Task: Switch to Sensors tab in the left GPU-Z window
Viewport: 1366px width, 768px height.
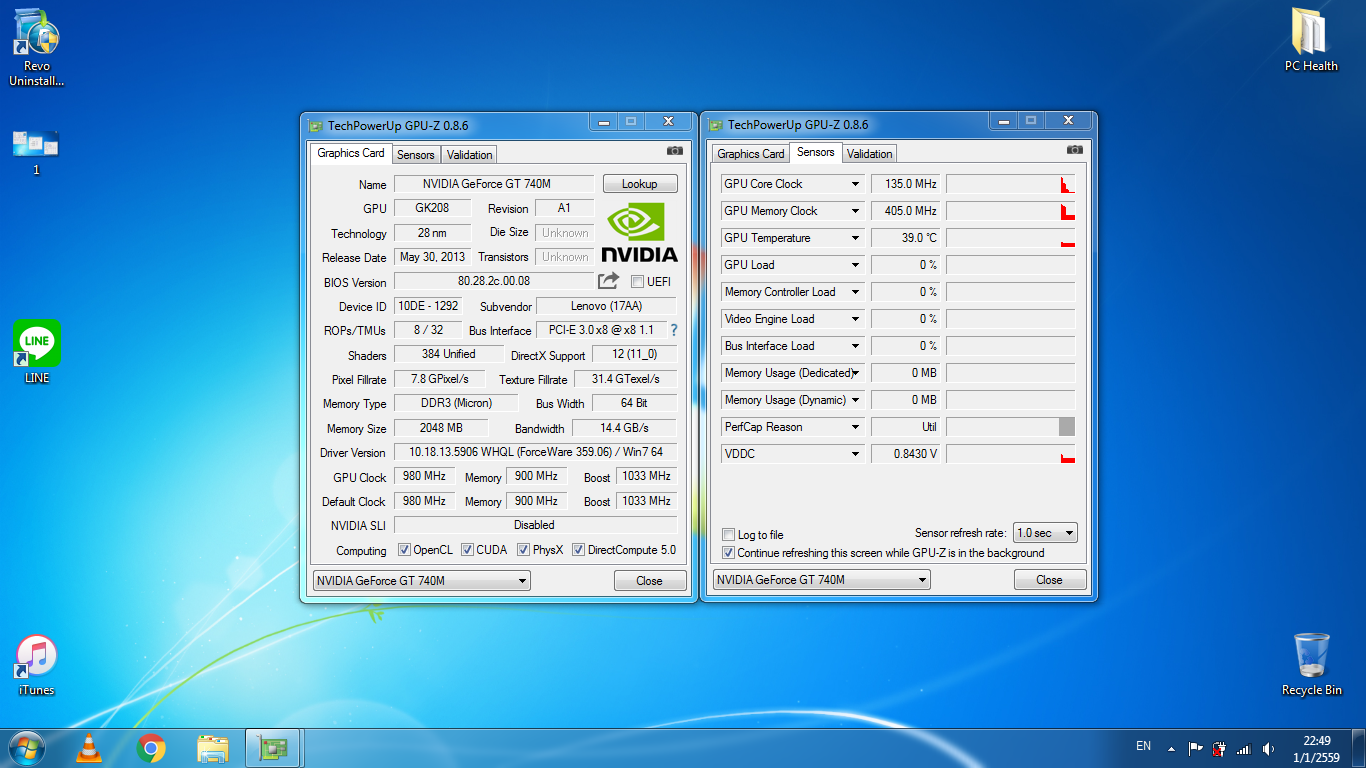Action: [x=415, y=155]
